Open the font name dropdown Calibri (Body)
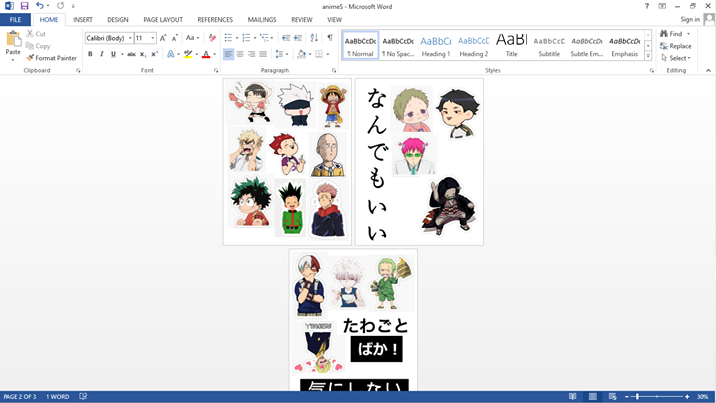The image size is (716, 403). point(130,38)
